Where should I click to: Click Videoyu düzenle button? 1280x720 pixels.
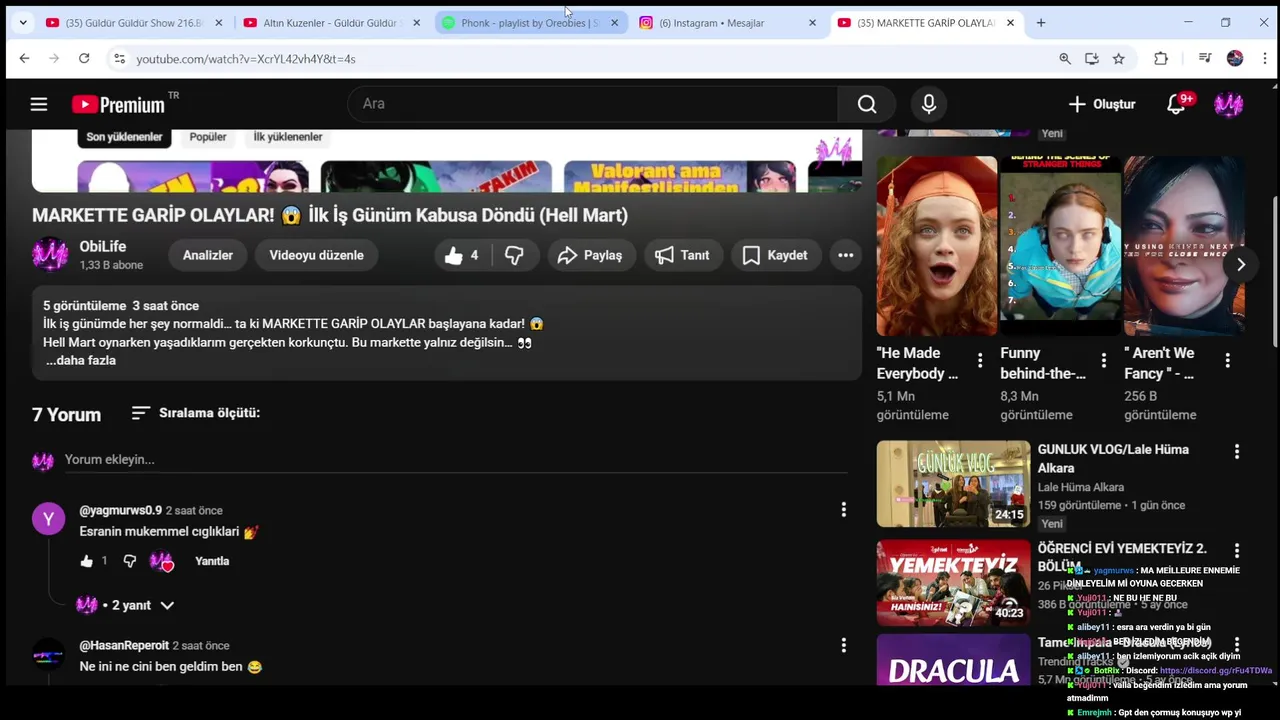(316, 255)
